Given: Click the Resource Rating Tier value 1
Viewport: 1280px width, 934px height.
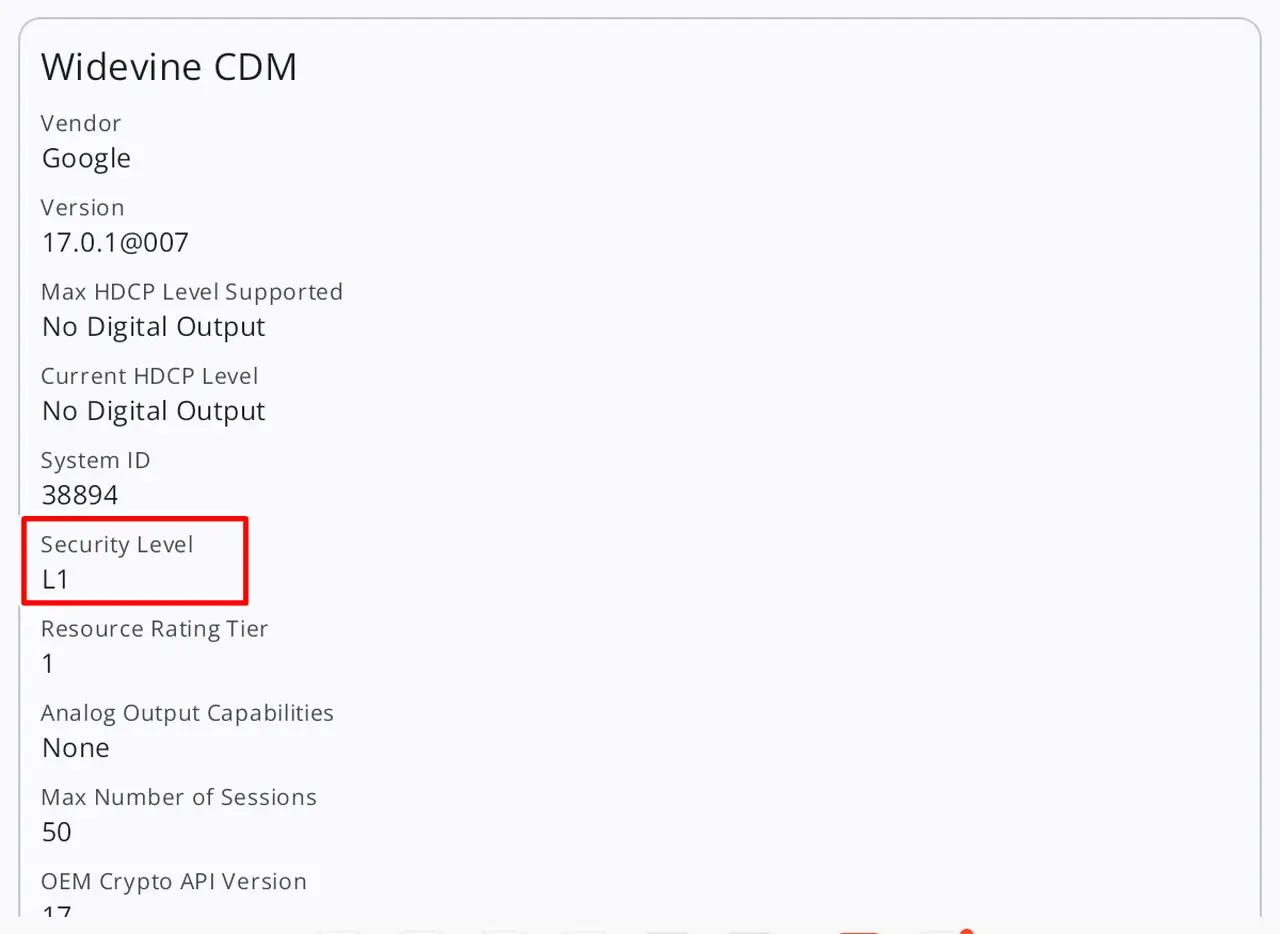Looking at the screenshot, I should 48,664.
